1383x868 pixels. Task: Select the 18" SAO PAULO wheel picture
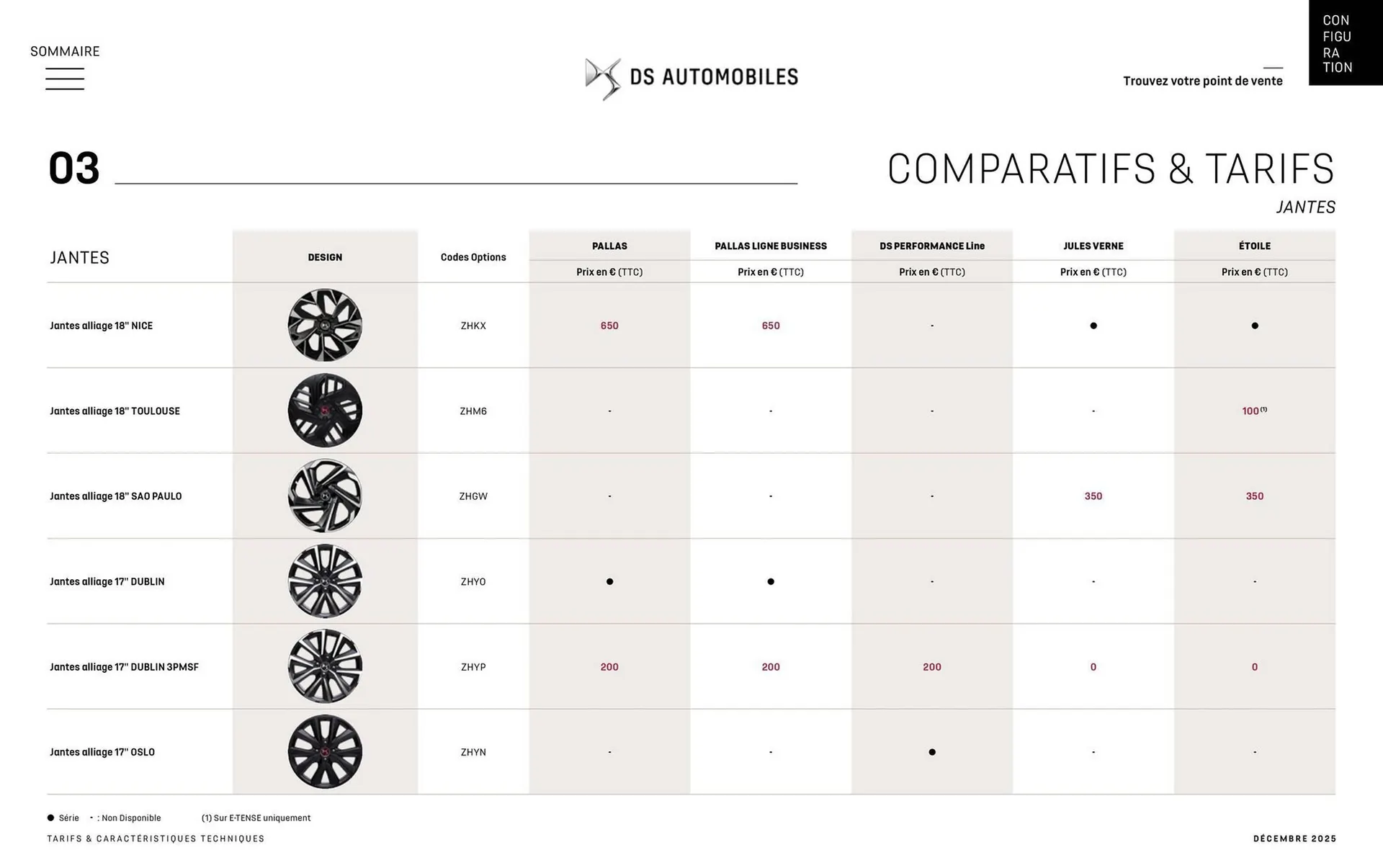pos(325,496)
